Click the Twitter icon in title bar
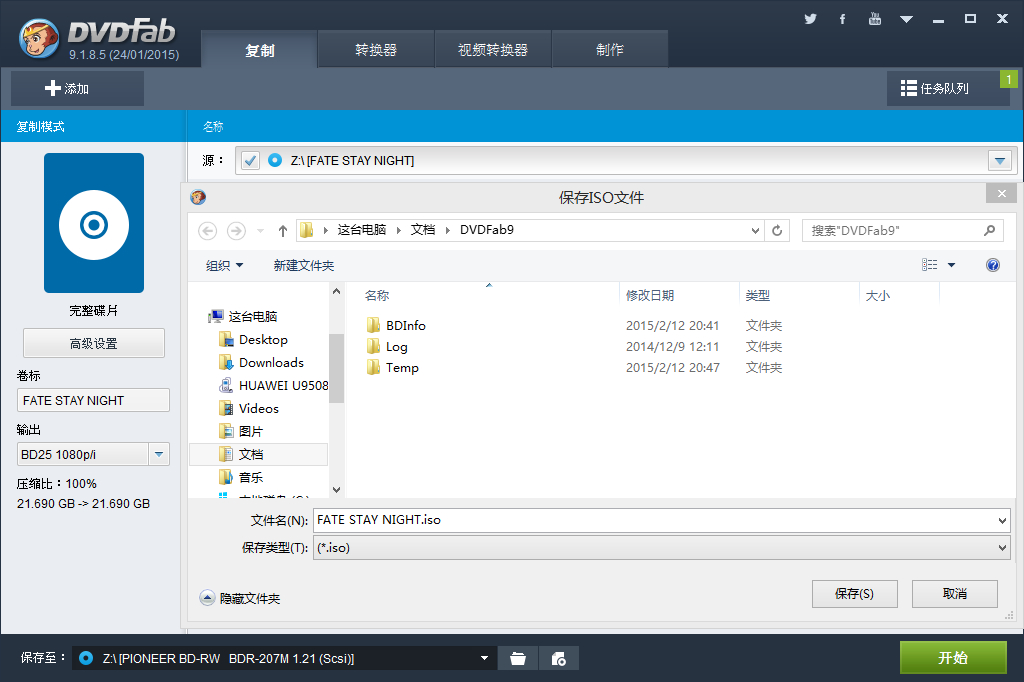1024x682 pixels. [x=811, y=19]
